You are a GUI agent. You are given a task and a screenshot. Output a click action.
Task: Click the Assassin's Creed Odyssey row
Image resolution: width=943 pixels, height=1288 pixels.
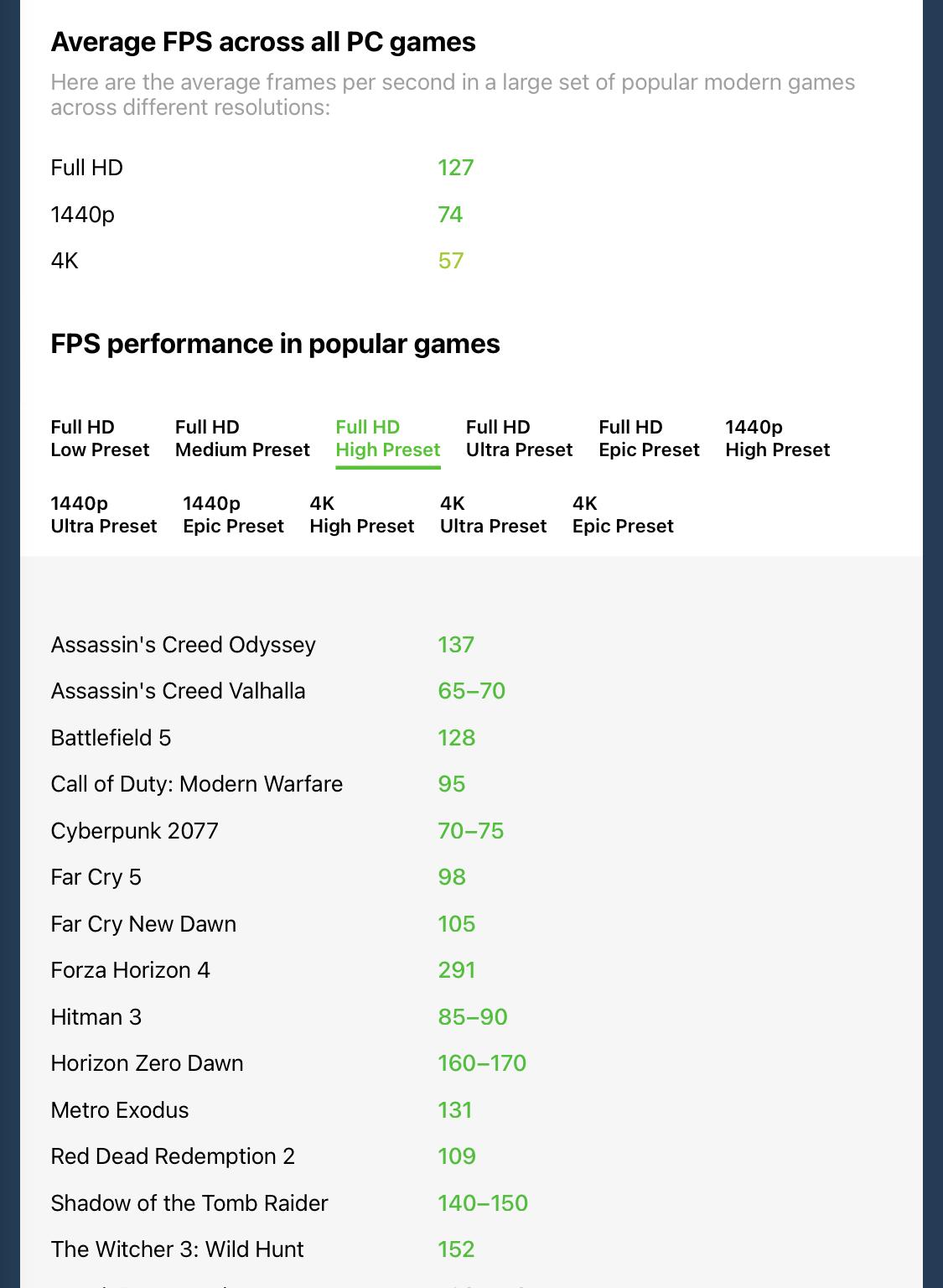click(471, 645)
